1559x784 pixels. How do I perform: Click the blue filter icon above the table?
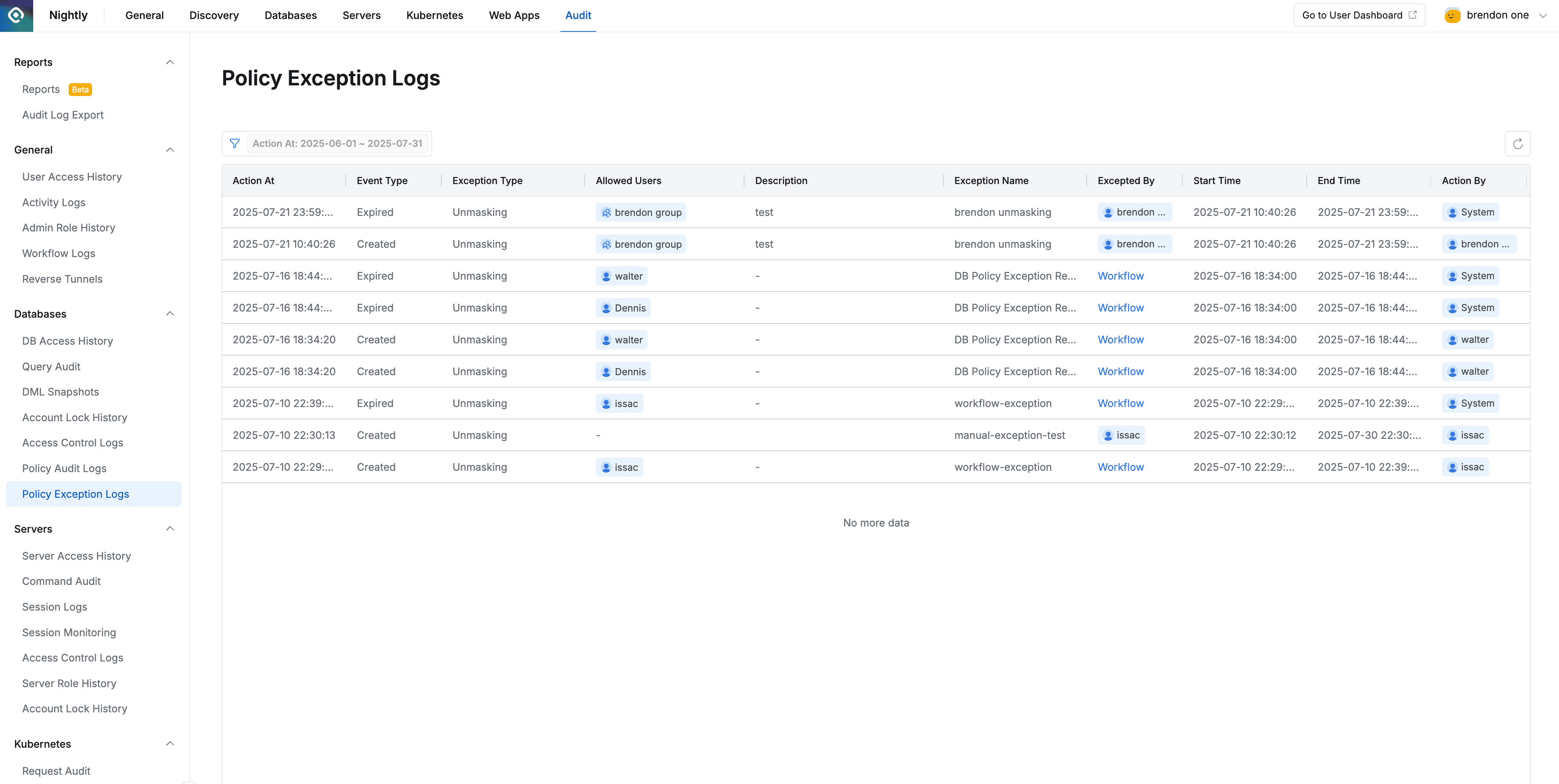[x=235, y=143]
